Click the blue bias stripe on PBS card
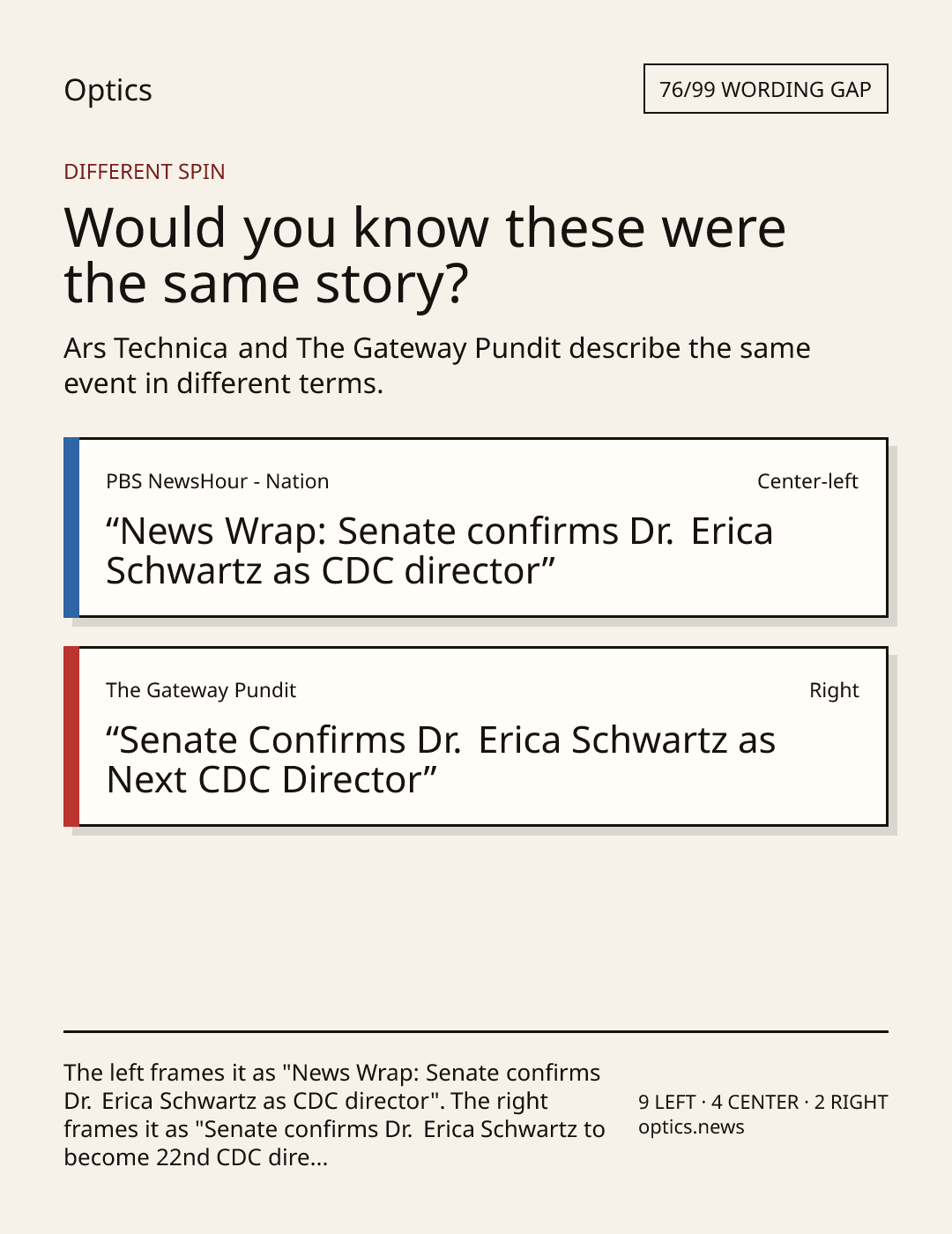 [71, 527]
